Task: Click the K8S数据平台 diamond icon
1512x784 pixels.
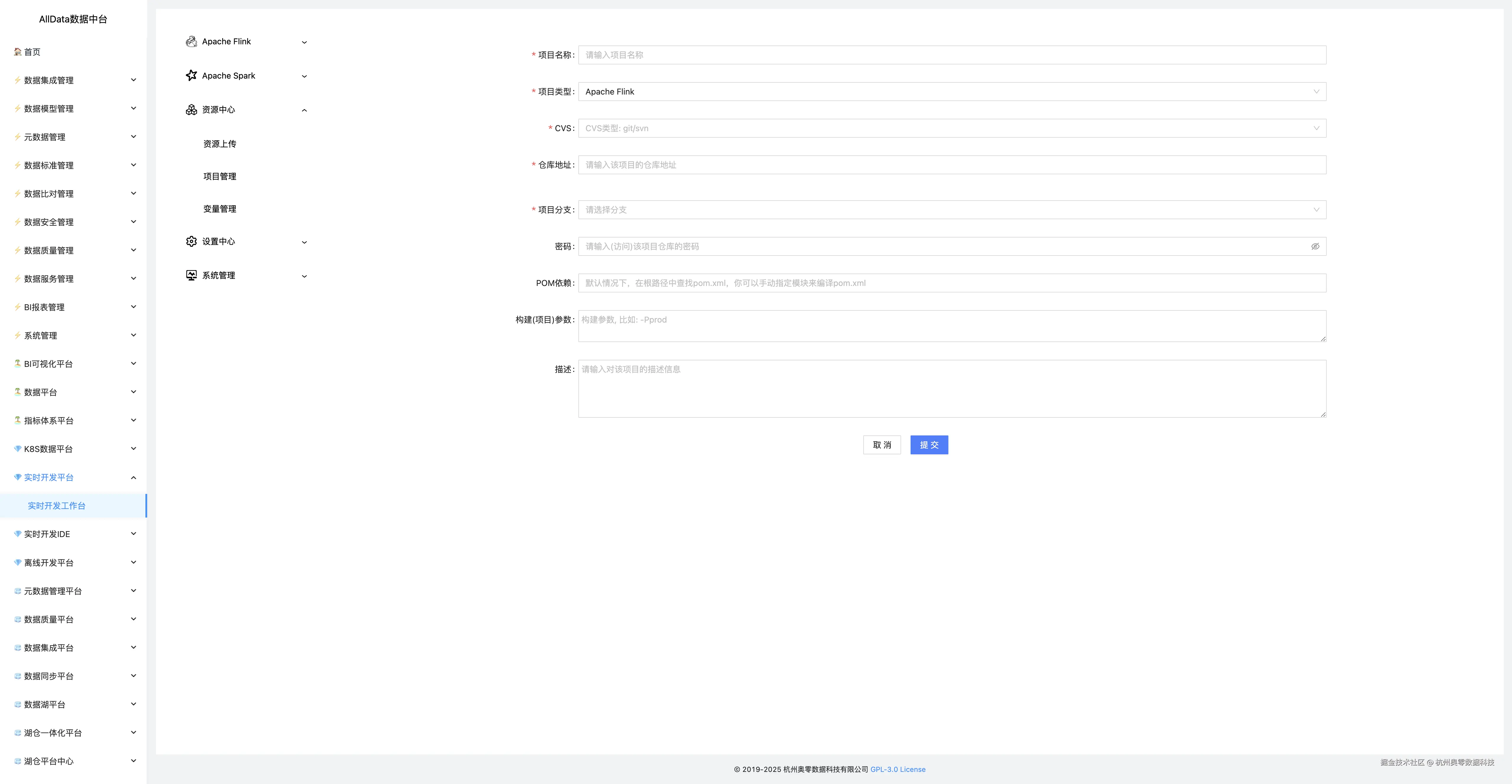Action: (18, 449)
